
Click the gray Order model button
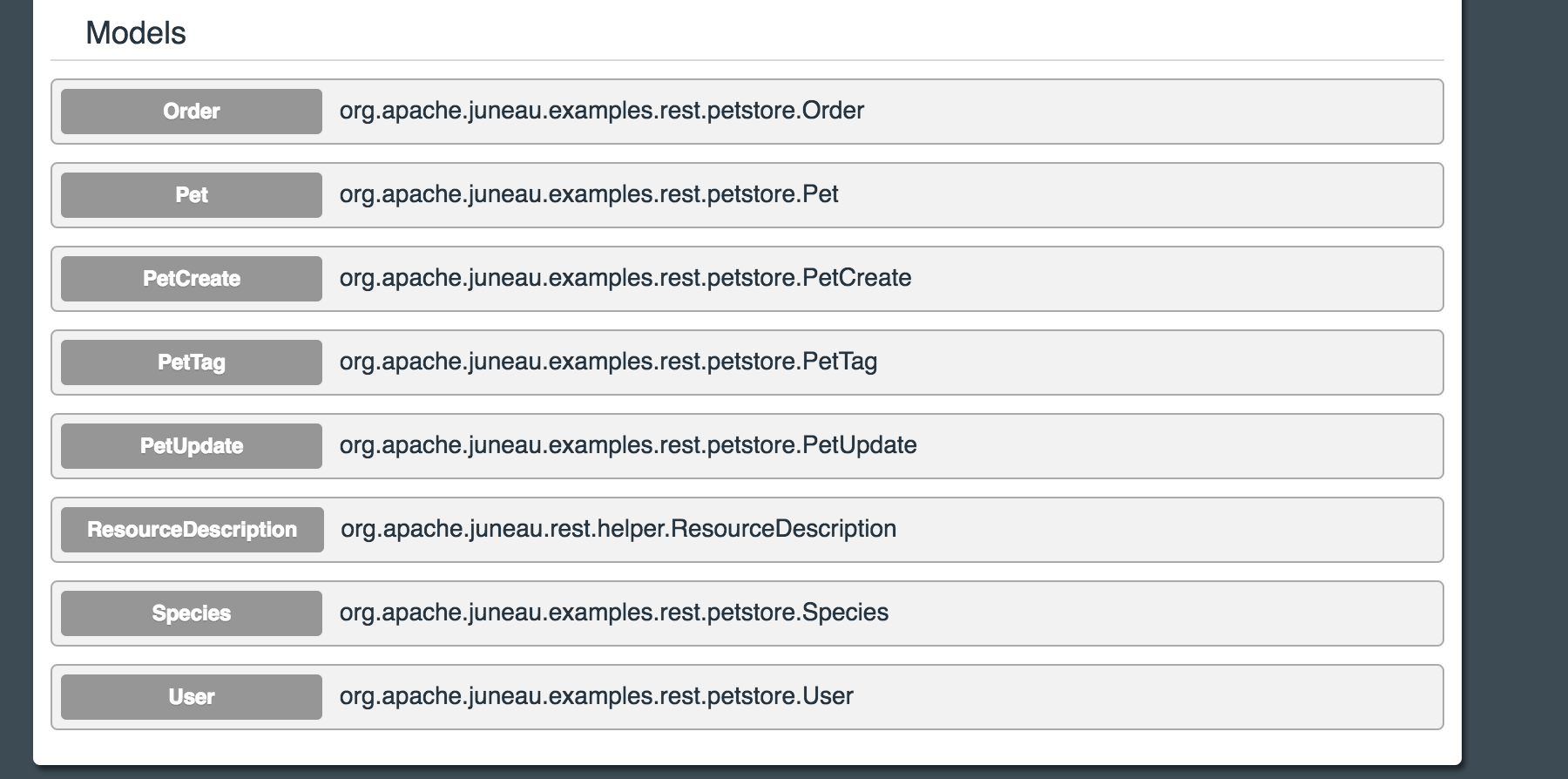click(x=191, y=112)
